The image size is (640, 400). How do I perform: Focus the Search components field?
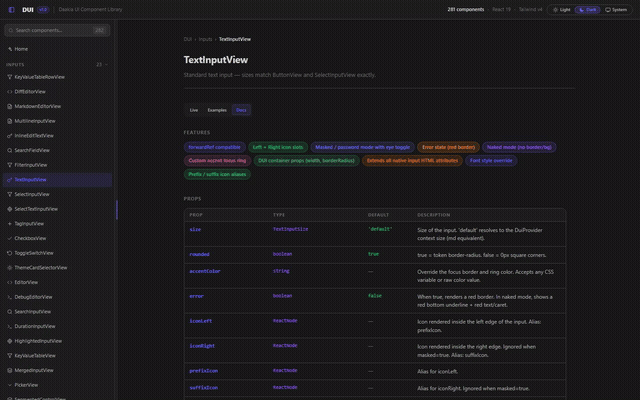pyautogui.click(x=57, y=30)
